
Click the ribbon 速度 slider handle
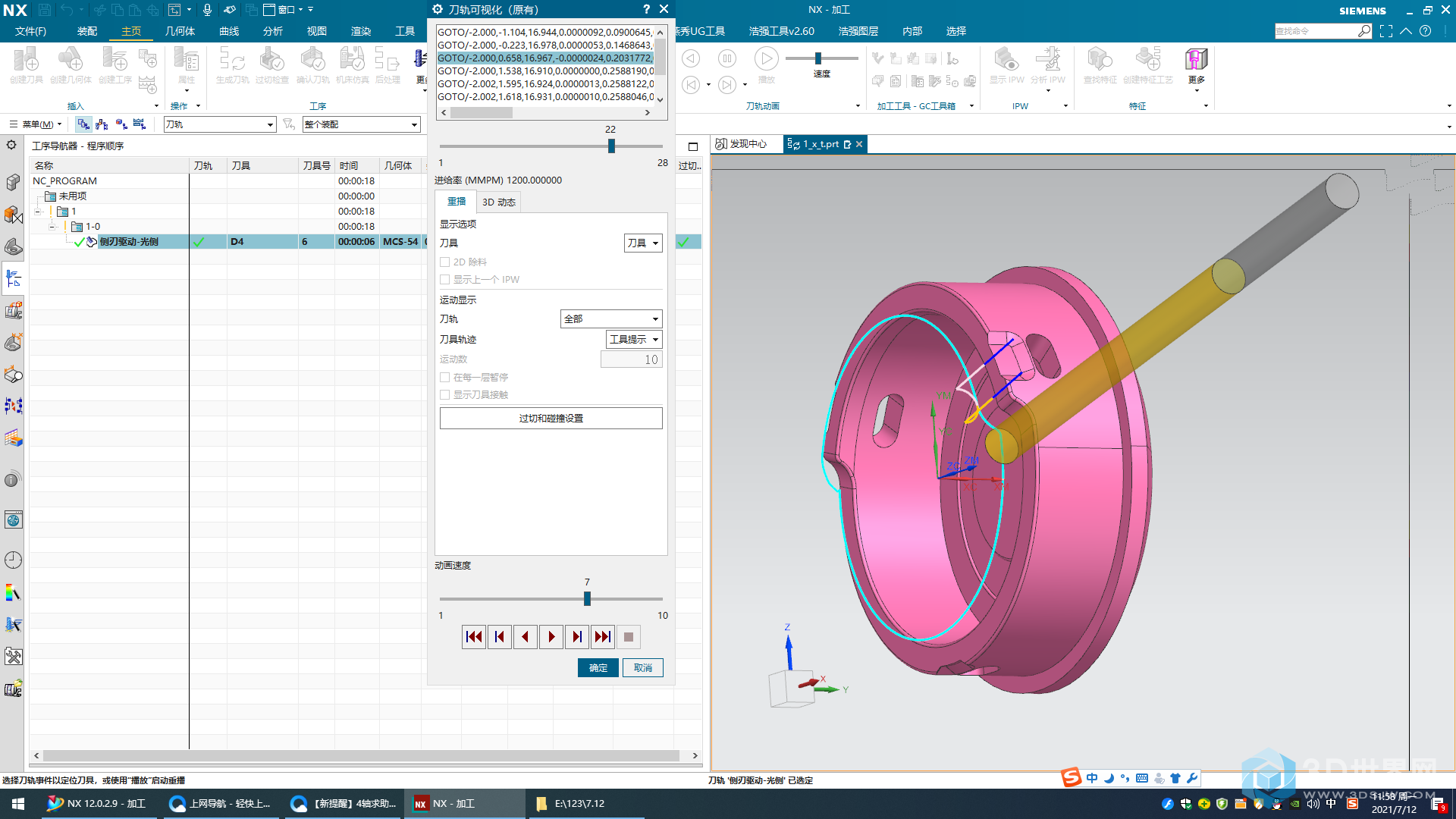pos(818,58)
